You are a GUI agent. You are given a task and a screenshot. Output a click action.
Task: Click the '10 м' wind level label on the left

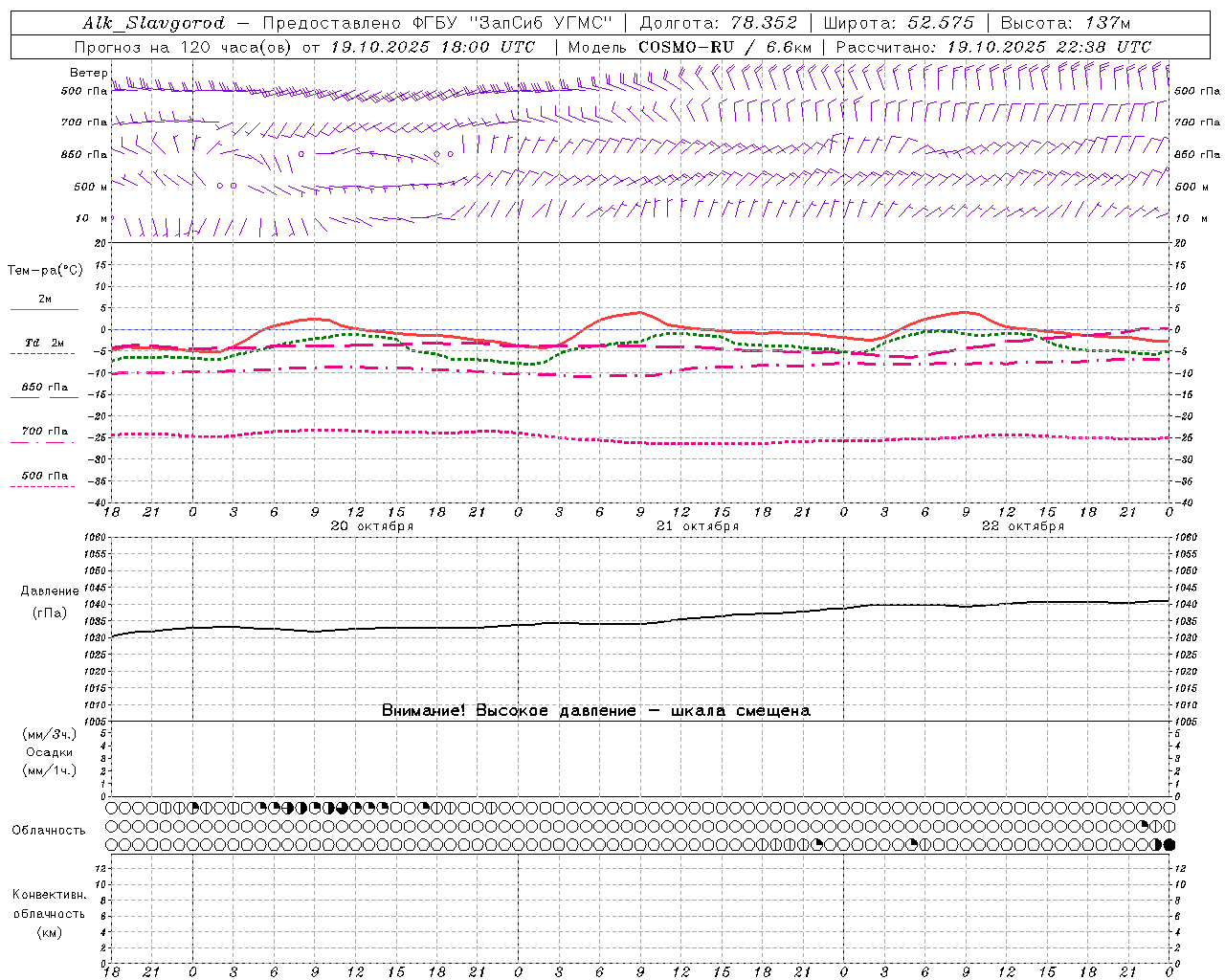(91, 218)
